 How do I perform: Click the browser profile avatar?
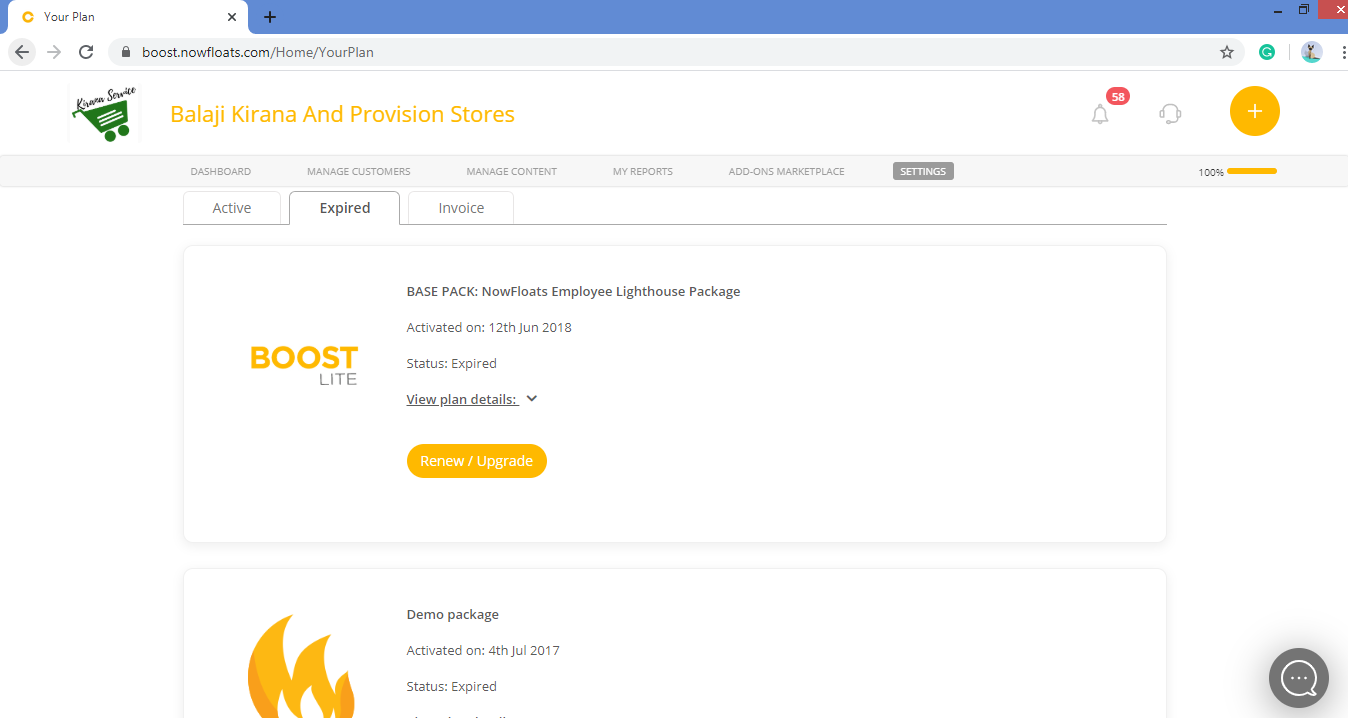click(x=1311, y=51)
